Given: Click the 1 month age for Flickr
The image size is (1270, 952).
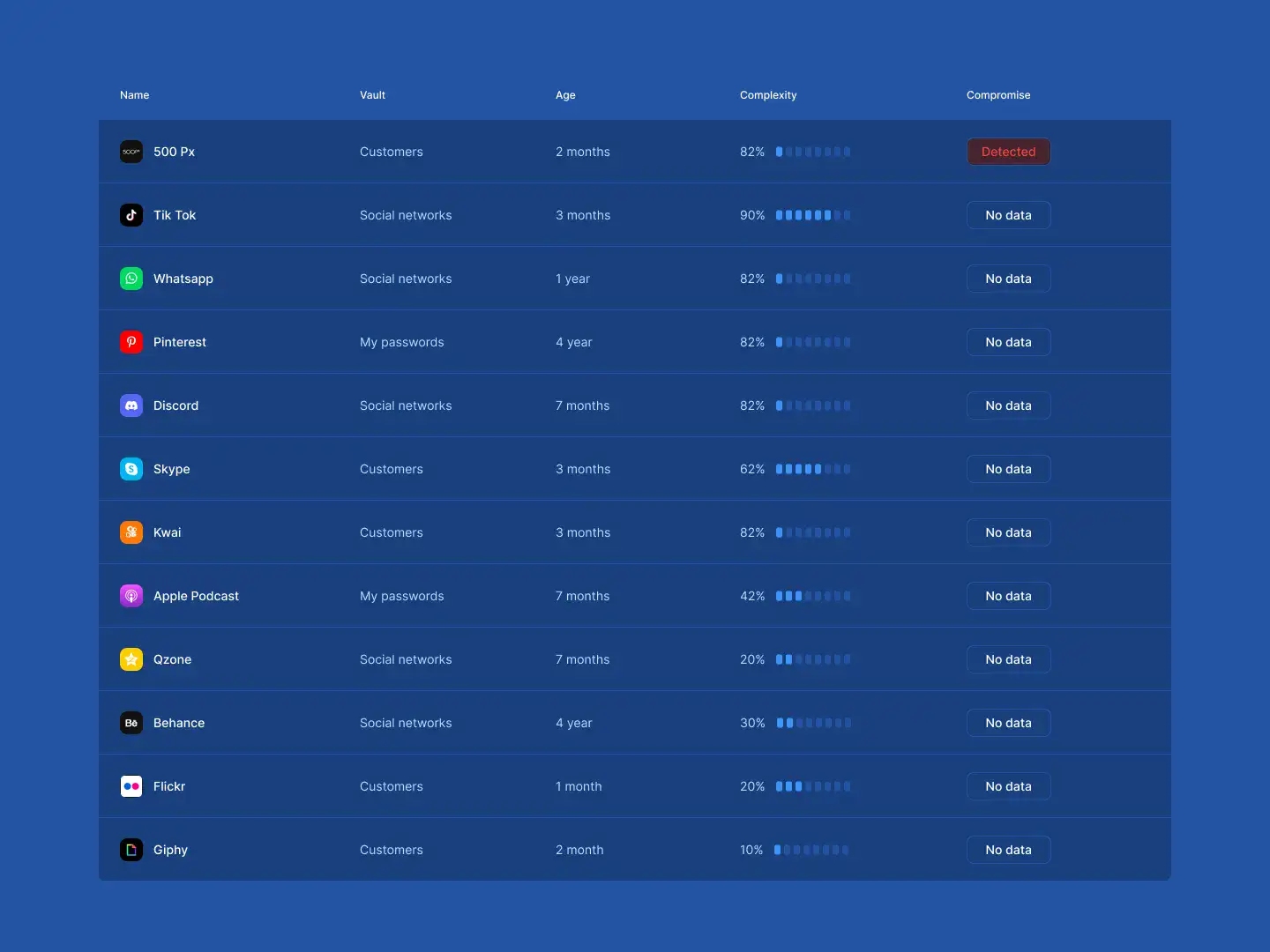Looking at the screenshot, I should (579, 786).
